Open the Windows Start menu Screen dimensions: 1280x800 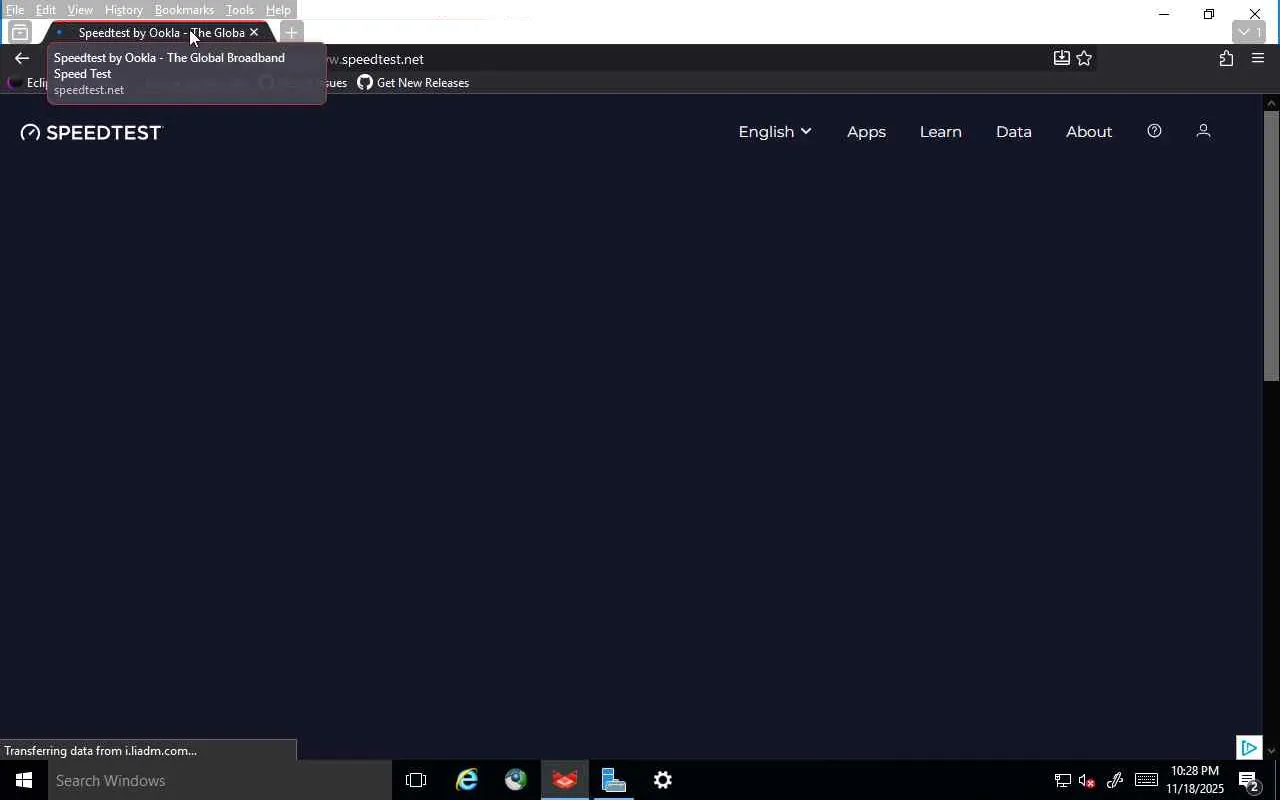tap(24, 780)
